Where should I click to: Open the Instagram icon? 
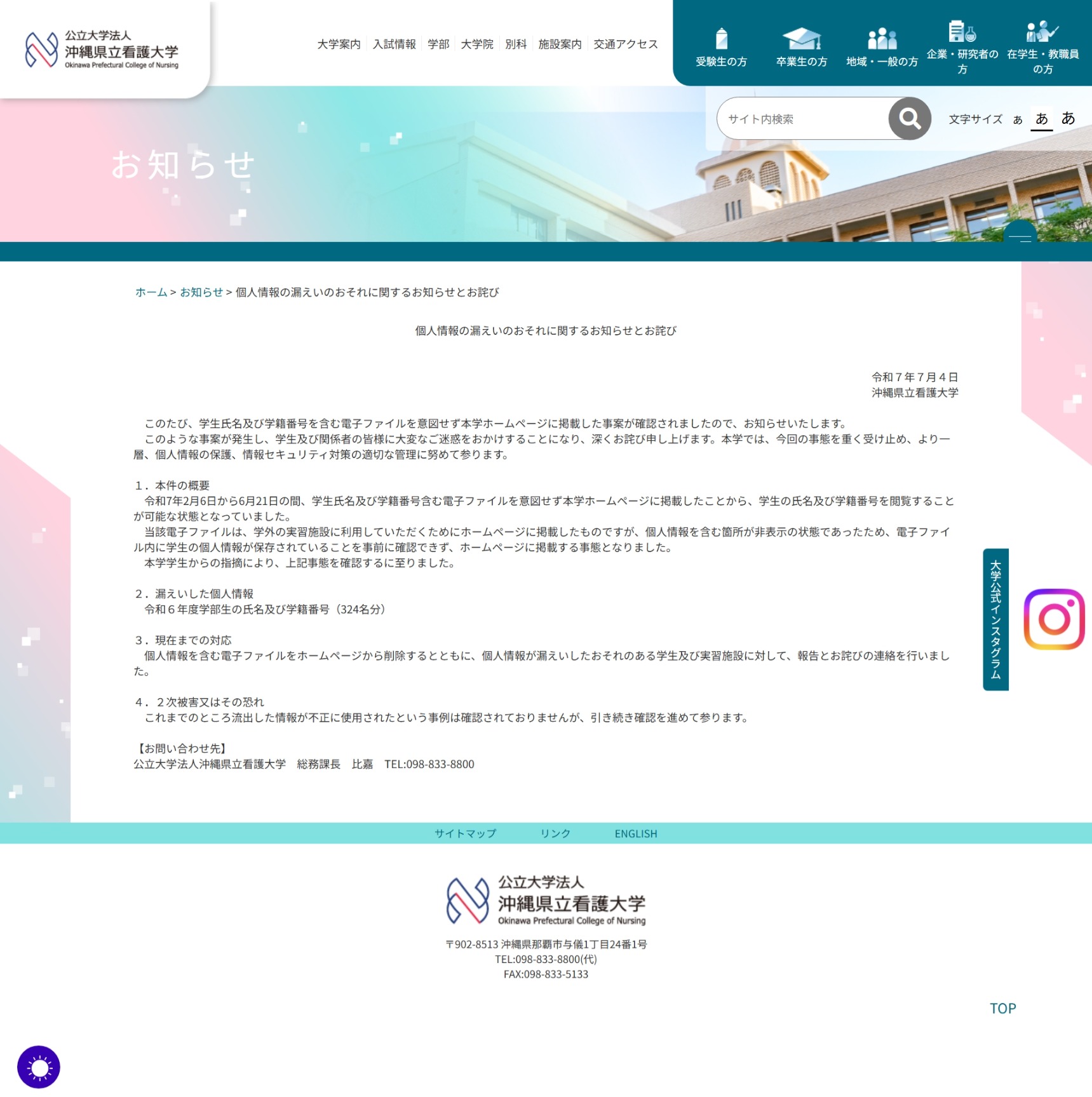(1054, 619)
